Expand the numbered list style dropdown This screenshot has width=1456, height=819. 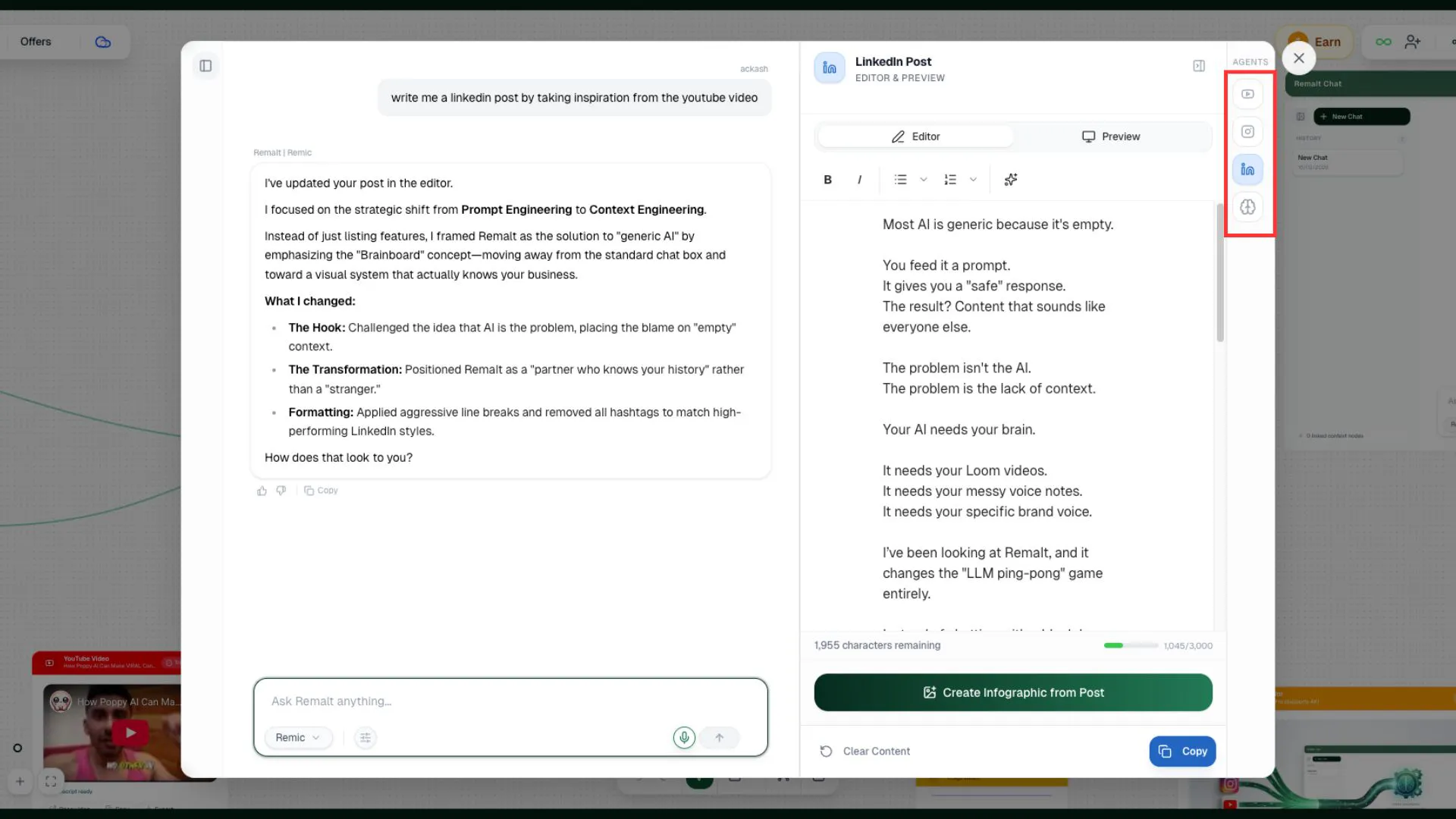point(973,180)
